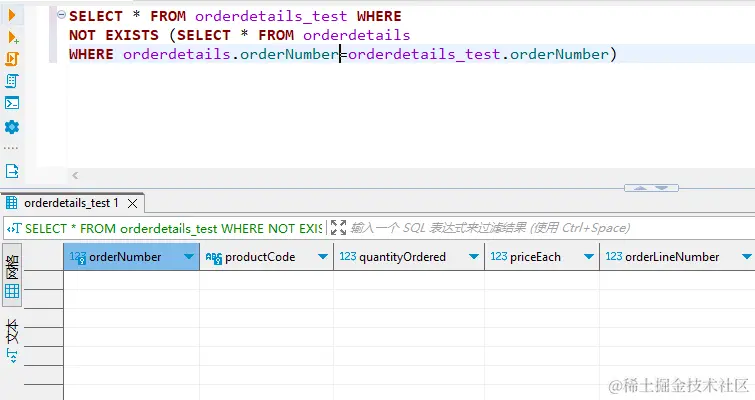Execute the SQL script icon
Image resolution: width=755 pixels, height=400 pixels.
pyautogui.click(x=12, y=59)
